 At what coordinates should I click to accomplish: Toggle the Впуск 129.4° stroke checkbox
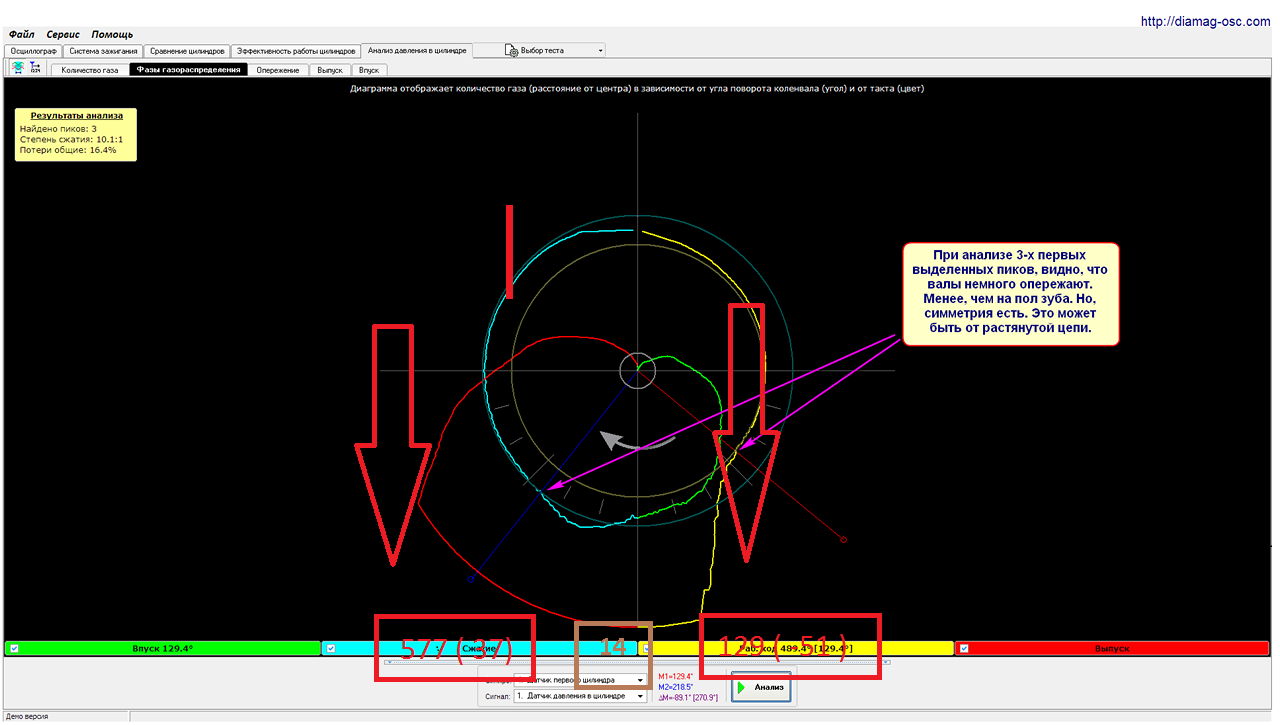pyautogui.click(x=13, y=648)
